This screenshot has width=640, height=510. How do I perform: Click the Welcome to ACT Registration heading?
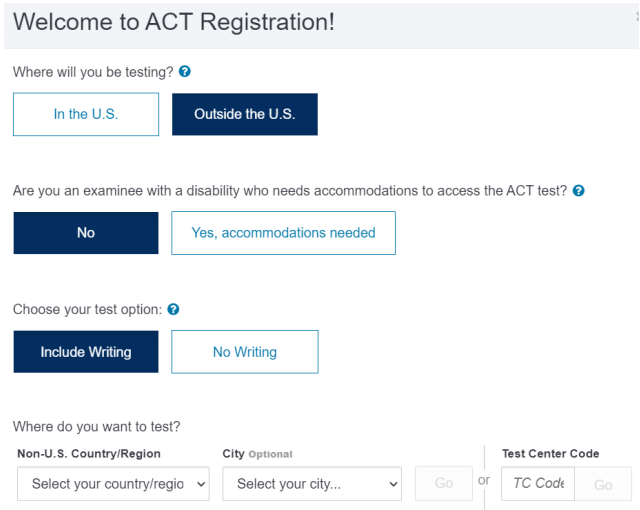(173, 22)
